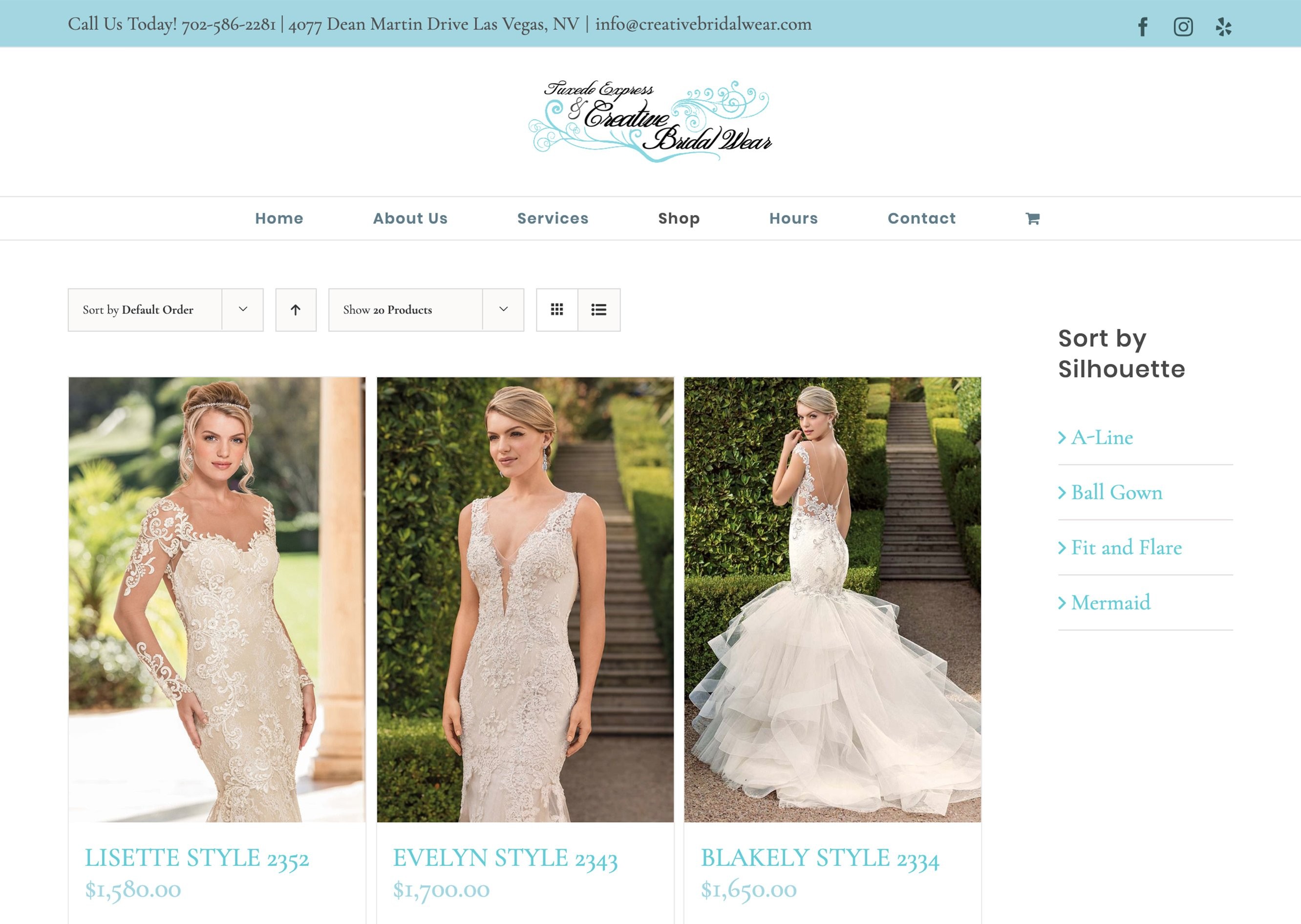Toggle the Ball Gown silhouette filter
The width and height of the screenshot is (1301, 924).
click(1115, 493)
